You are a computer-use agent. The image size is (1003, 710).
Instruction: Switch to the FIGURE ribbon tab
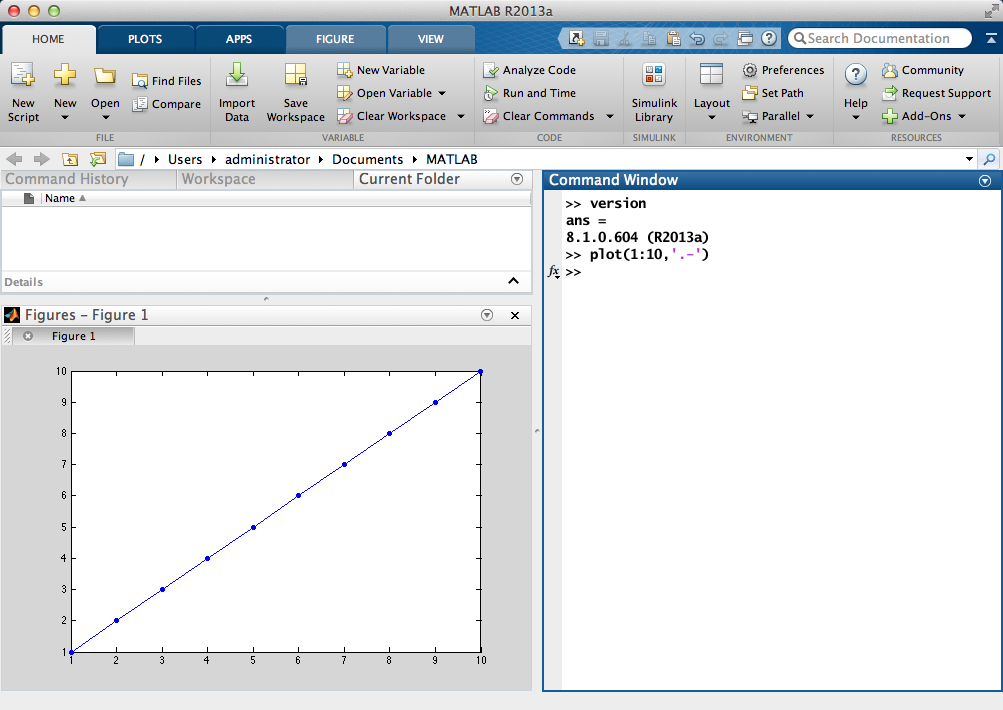pyautogui.click(x=335, y=39)
